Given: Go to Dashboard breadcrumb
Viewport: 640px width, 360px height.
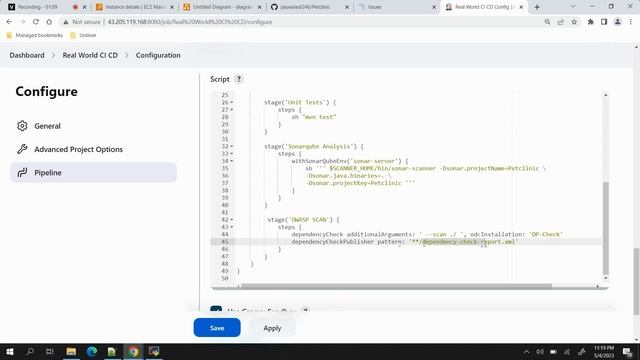Looking at the screenshot, I should (27, 55).
